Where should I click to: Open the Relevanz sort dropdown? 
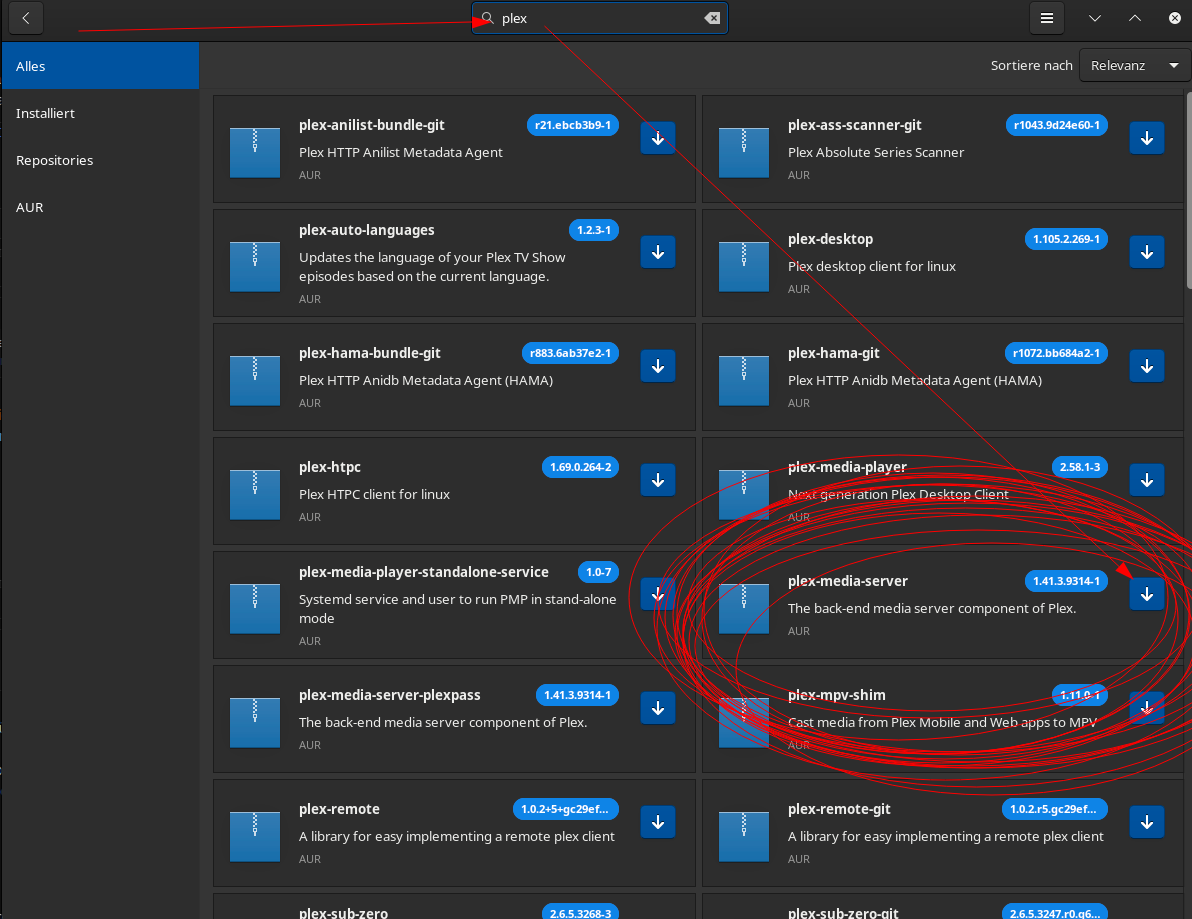click(x=1134, y=65)
